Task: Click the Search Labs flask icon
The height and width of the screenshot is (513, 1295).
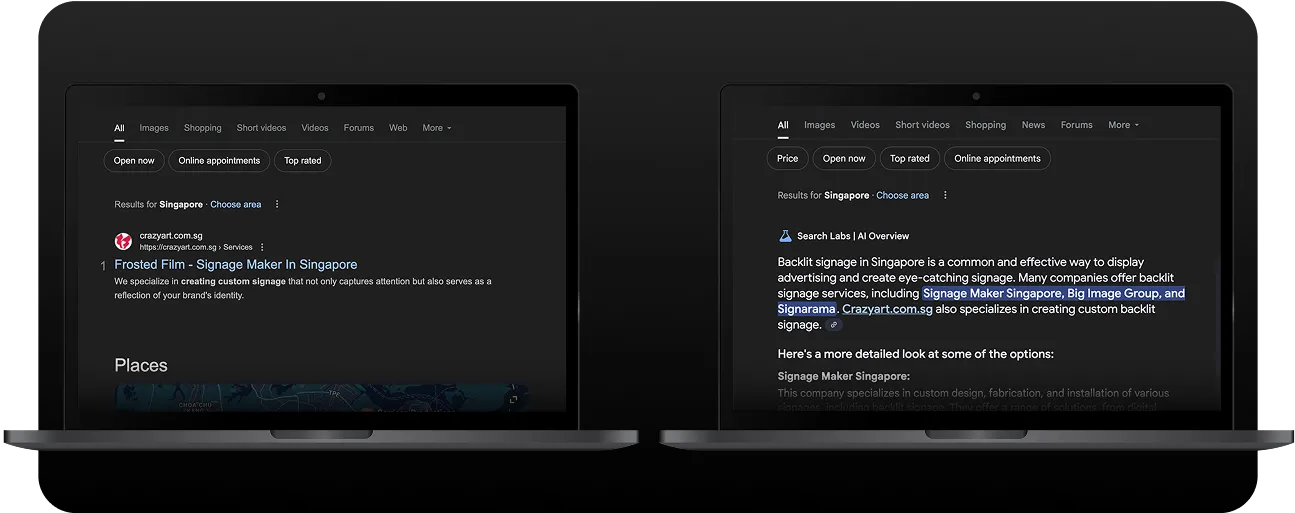Action: pos(785,236)
